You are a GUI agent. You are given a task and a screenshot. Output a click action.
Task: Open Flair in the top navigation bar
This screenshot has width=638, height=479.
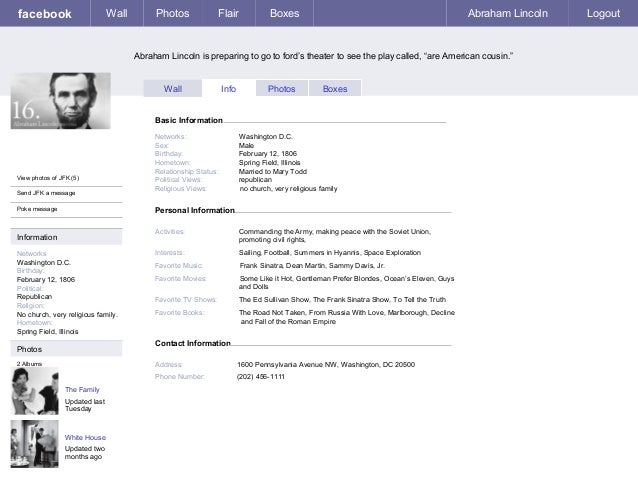(x=228, y=13)
